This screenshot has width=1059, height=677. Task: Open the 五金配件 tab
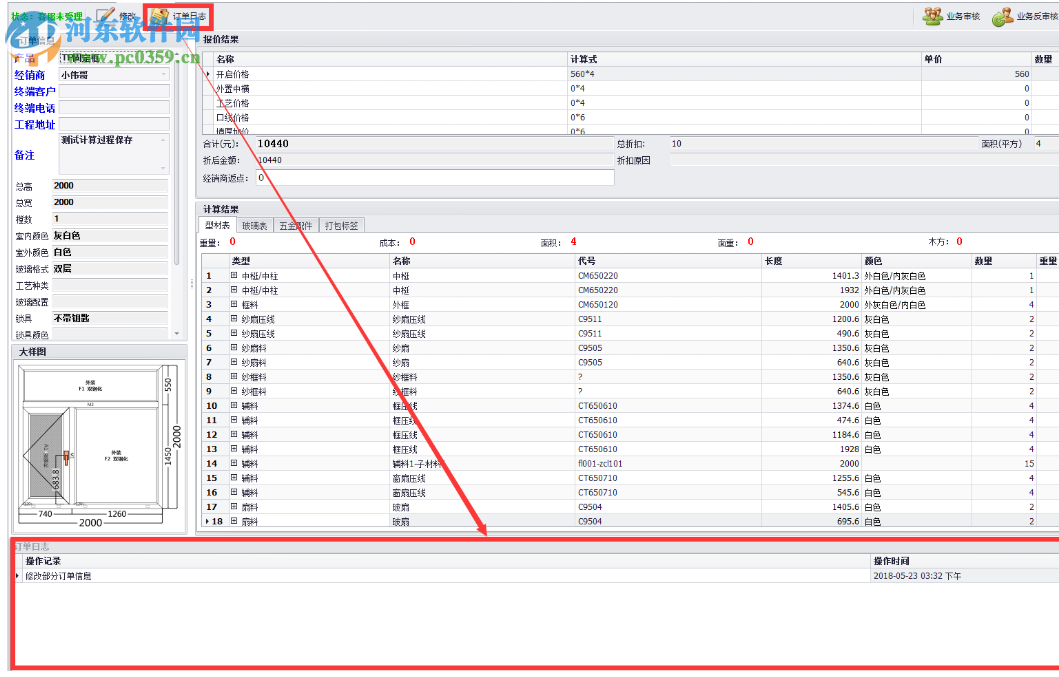pyautogui.click(x=295, y=226)
